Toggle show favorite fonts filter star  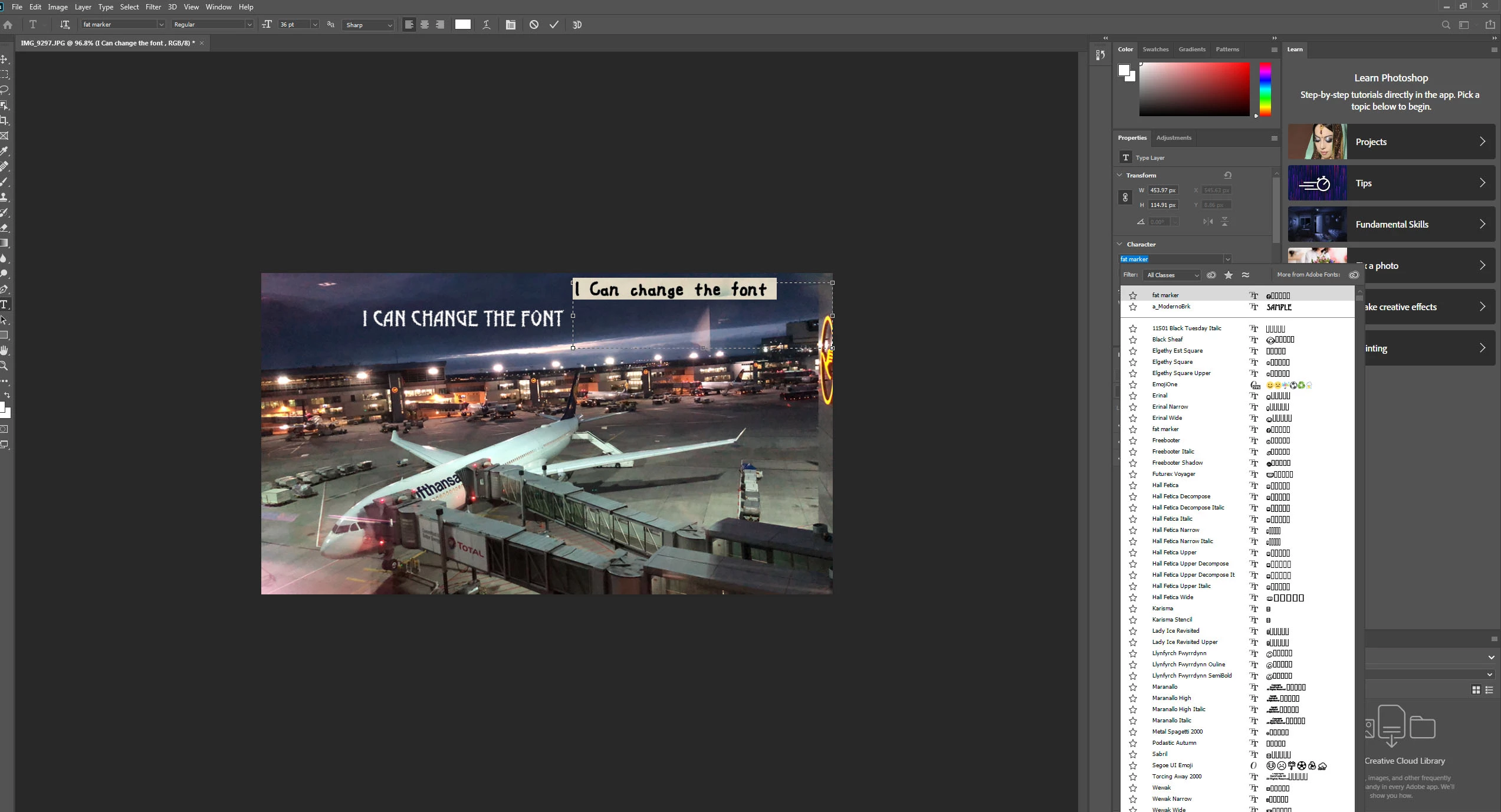coord(1229,275)
